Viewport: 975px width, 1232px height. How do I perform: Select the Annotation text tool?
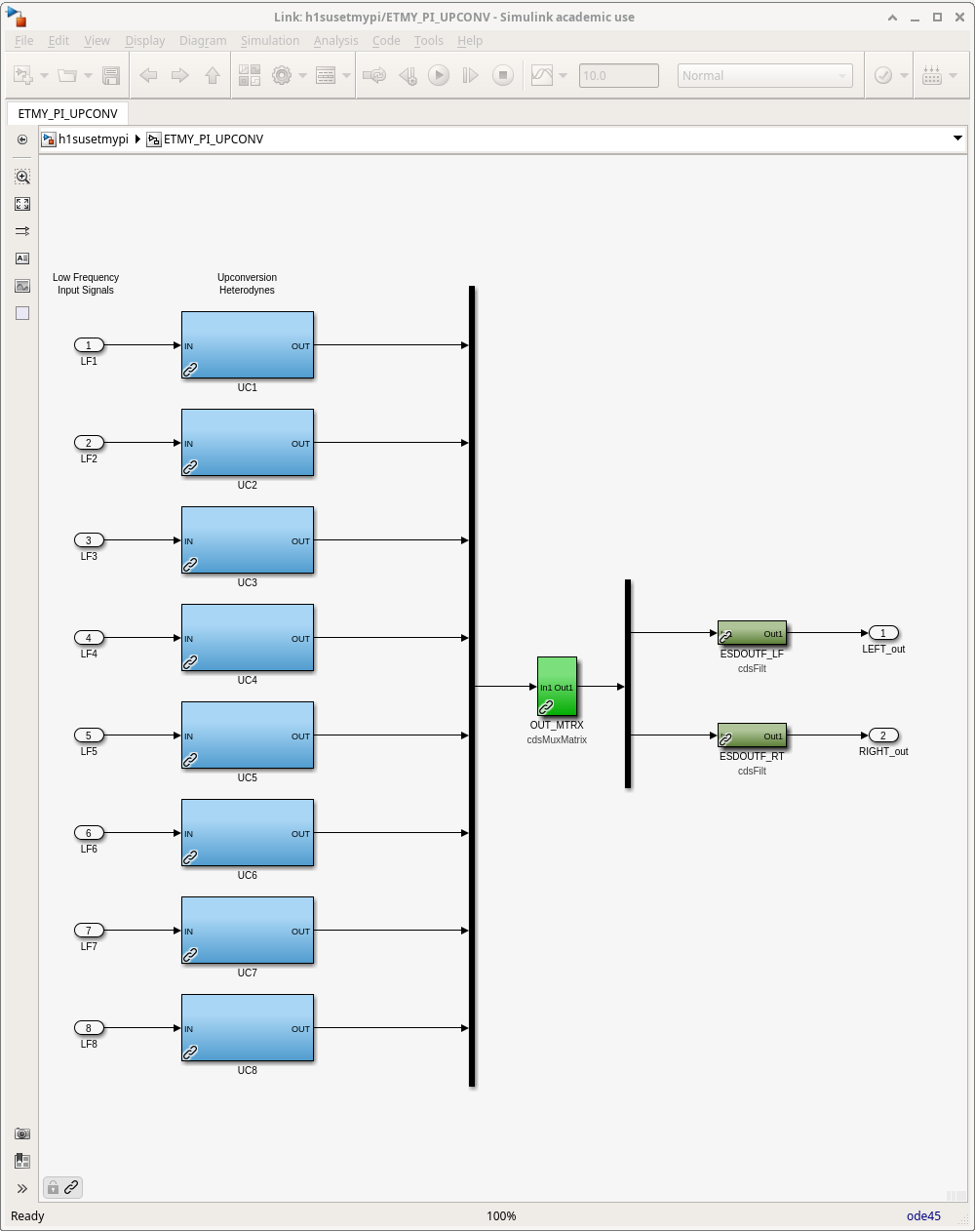point(22,258)
